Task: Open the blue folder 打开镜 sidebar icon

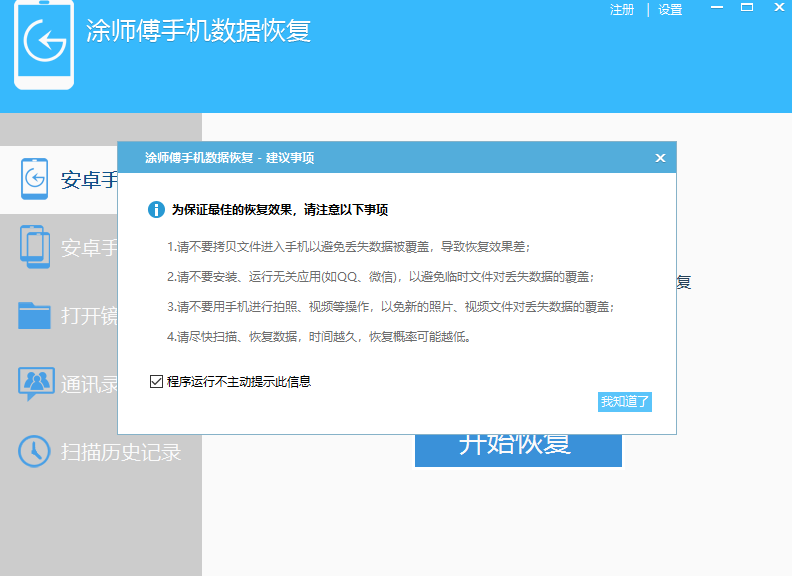Action: (35, 316)
